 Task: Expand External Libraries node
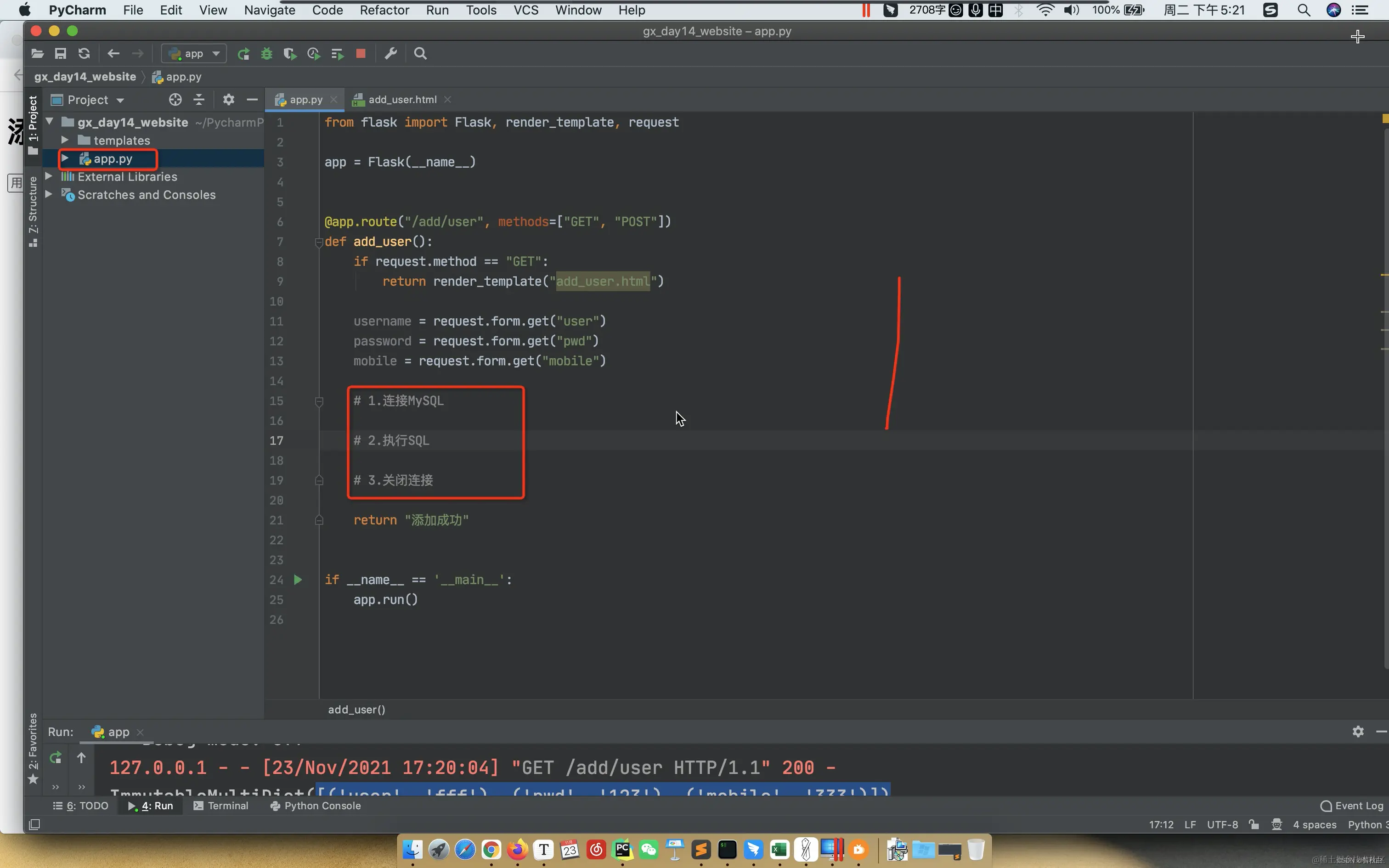coord(49,176)
